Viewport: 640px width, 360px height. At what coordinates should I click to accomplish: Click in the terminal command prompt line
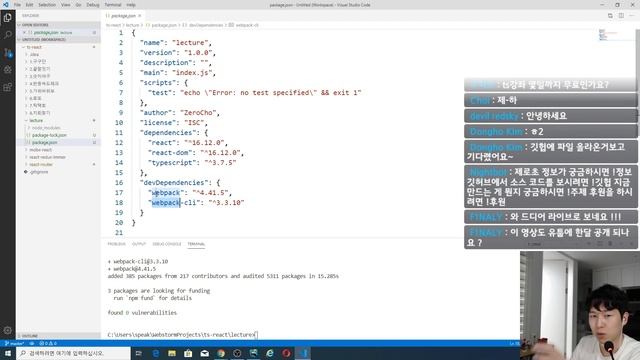click(182, 335)
